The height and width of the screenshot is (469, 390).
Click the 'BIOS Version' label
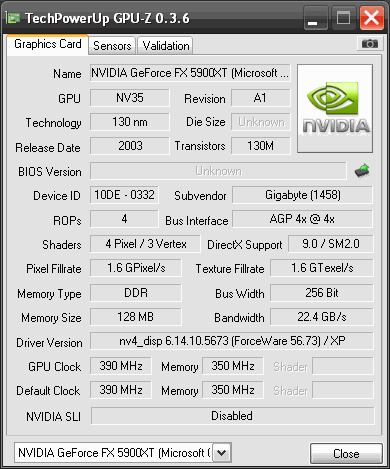point(50,172)
